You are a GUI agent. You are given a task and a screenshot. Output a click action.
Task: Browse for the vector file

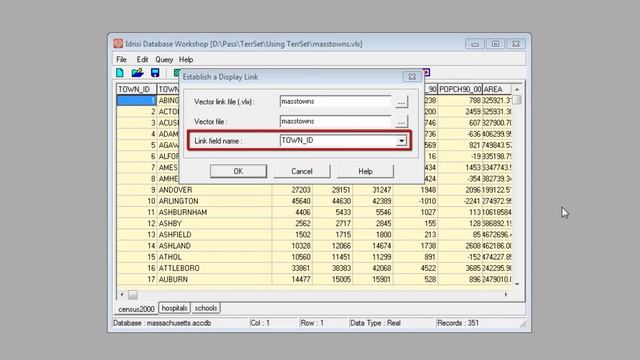click(x=401, y=122)
